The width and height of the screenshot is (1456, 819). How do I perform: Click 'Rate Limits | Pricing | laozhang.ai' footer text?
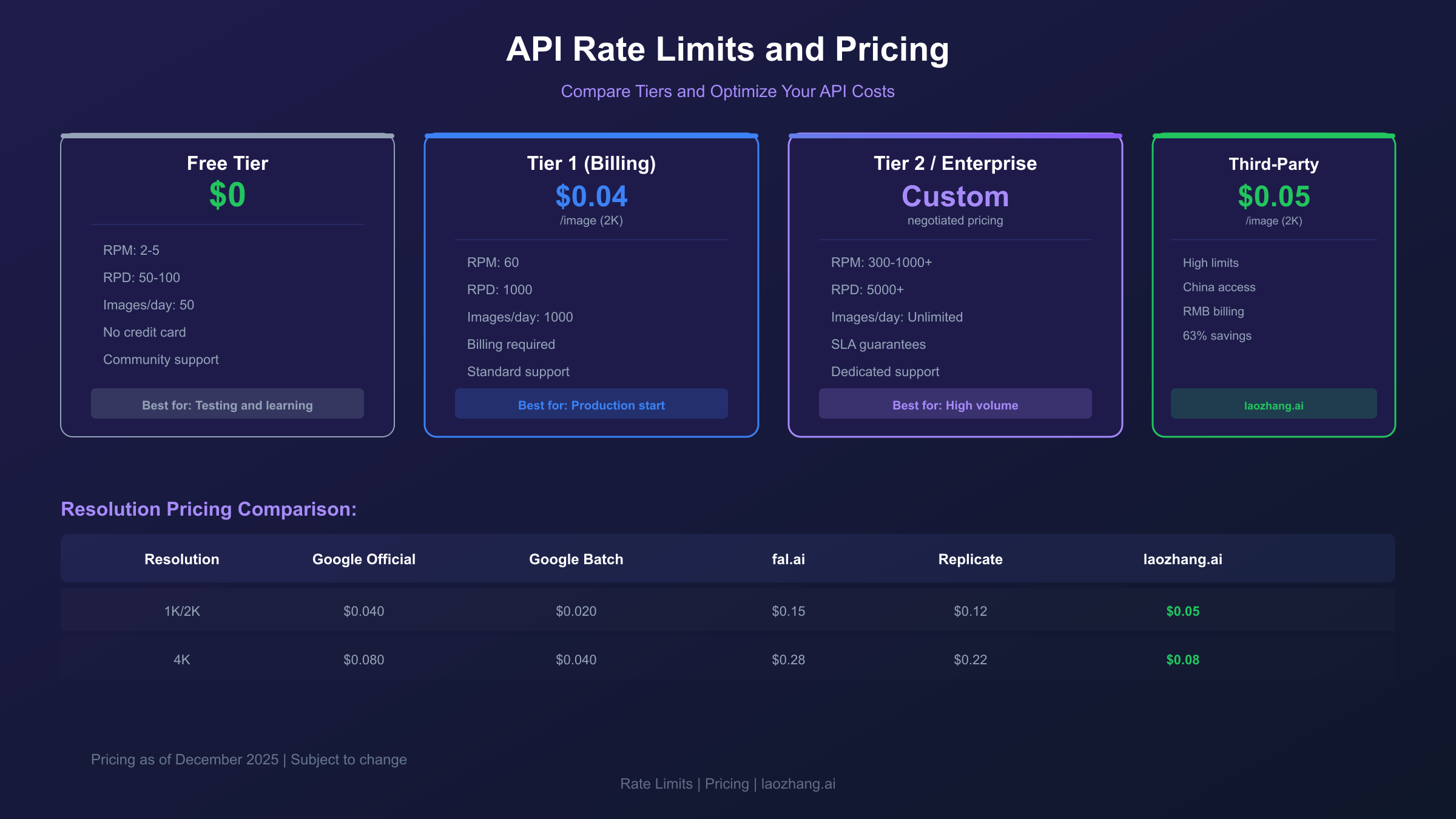pos(727,783)
